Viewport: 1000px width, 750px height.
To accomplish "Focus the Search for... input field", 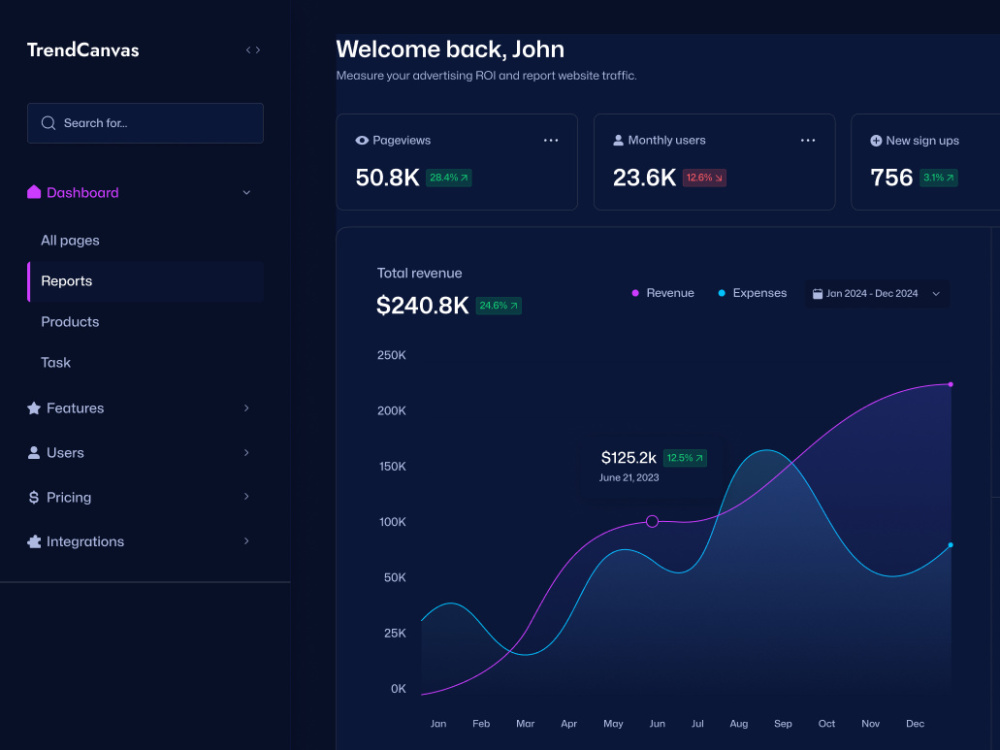I will (x=145, y=123).
